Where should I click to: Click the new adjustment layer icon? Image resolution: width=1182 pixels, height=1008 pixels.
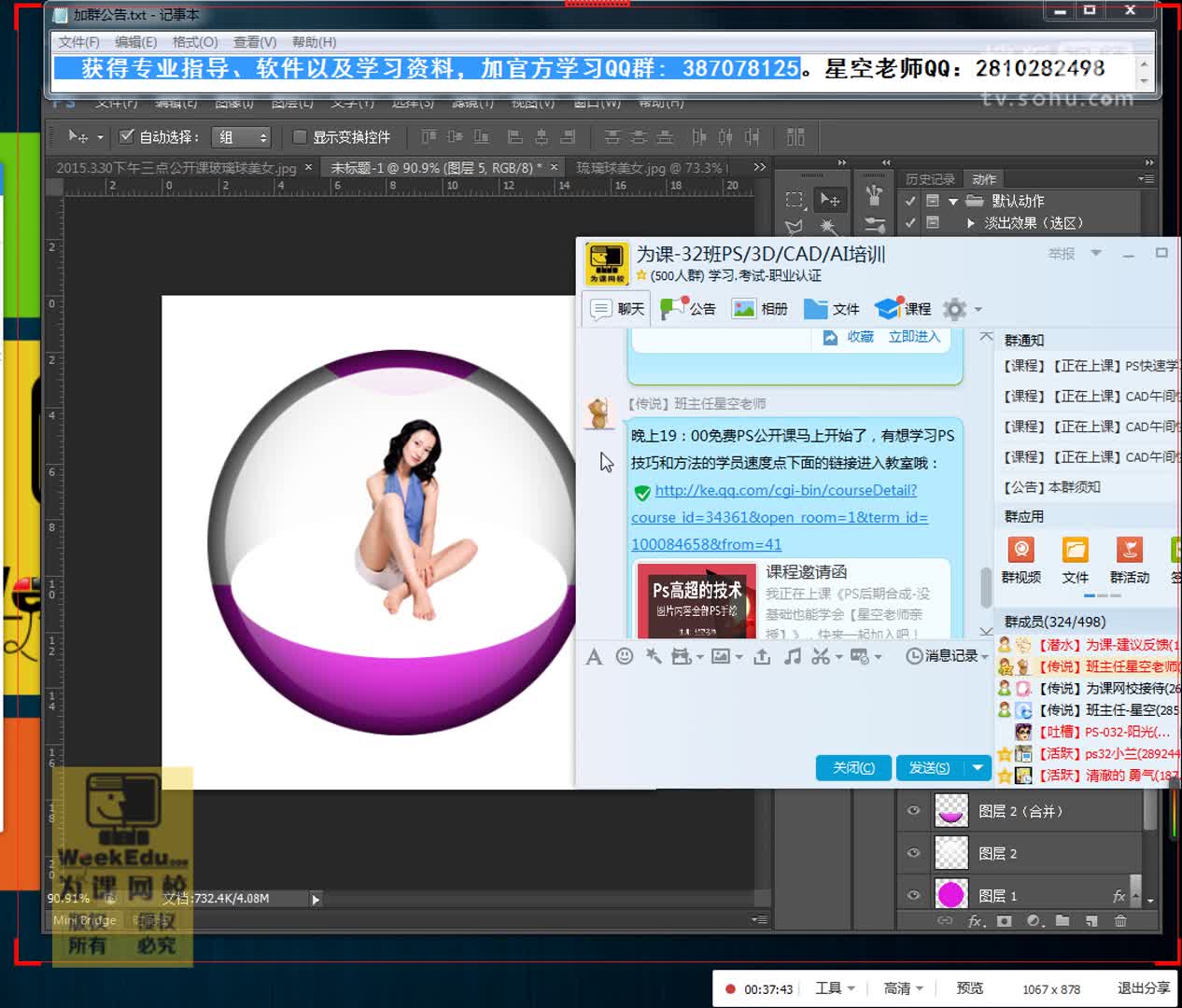tap(1034, 921)
